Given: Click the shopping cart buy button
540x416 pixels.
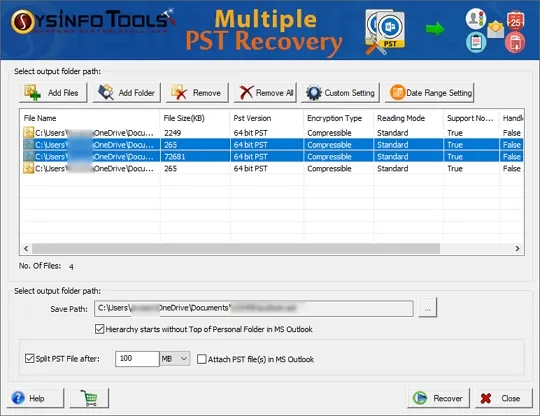Looking at the screenshot, I should (x=89, y=398).
